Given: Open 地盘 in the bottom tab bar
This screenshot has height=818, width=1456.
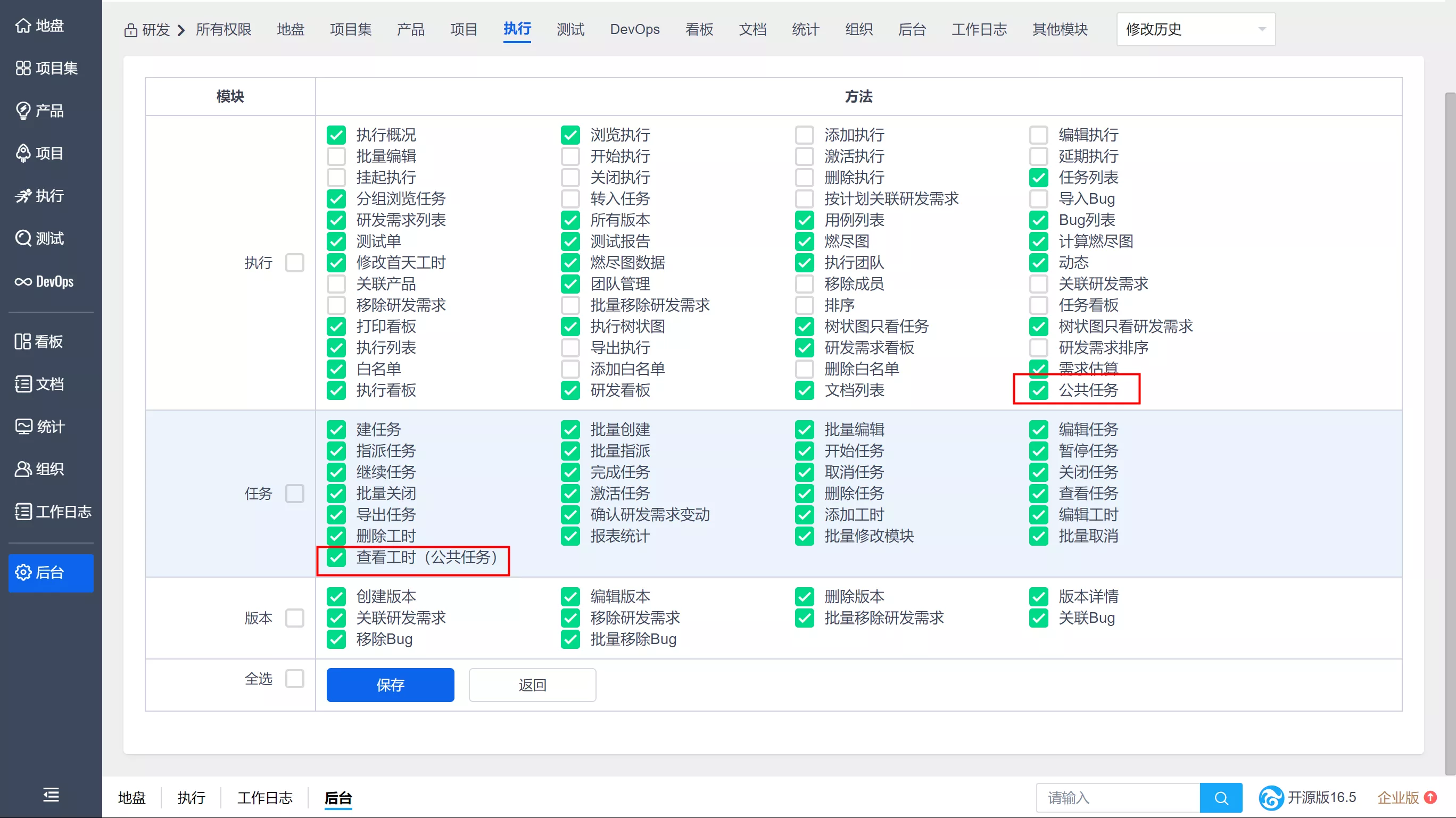Looking at the screenshot, I should 131,798.
